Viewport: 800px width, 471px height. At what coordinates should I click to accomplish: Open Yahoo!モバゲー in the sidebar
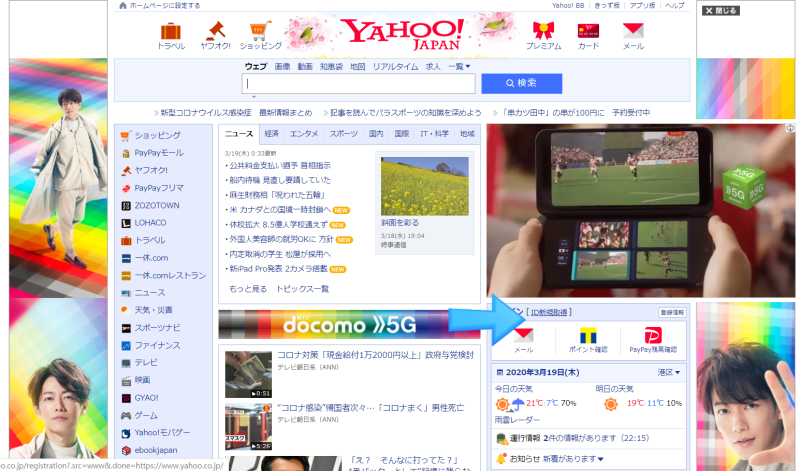(162, 432)
